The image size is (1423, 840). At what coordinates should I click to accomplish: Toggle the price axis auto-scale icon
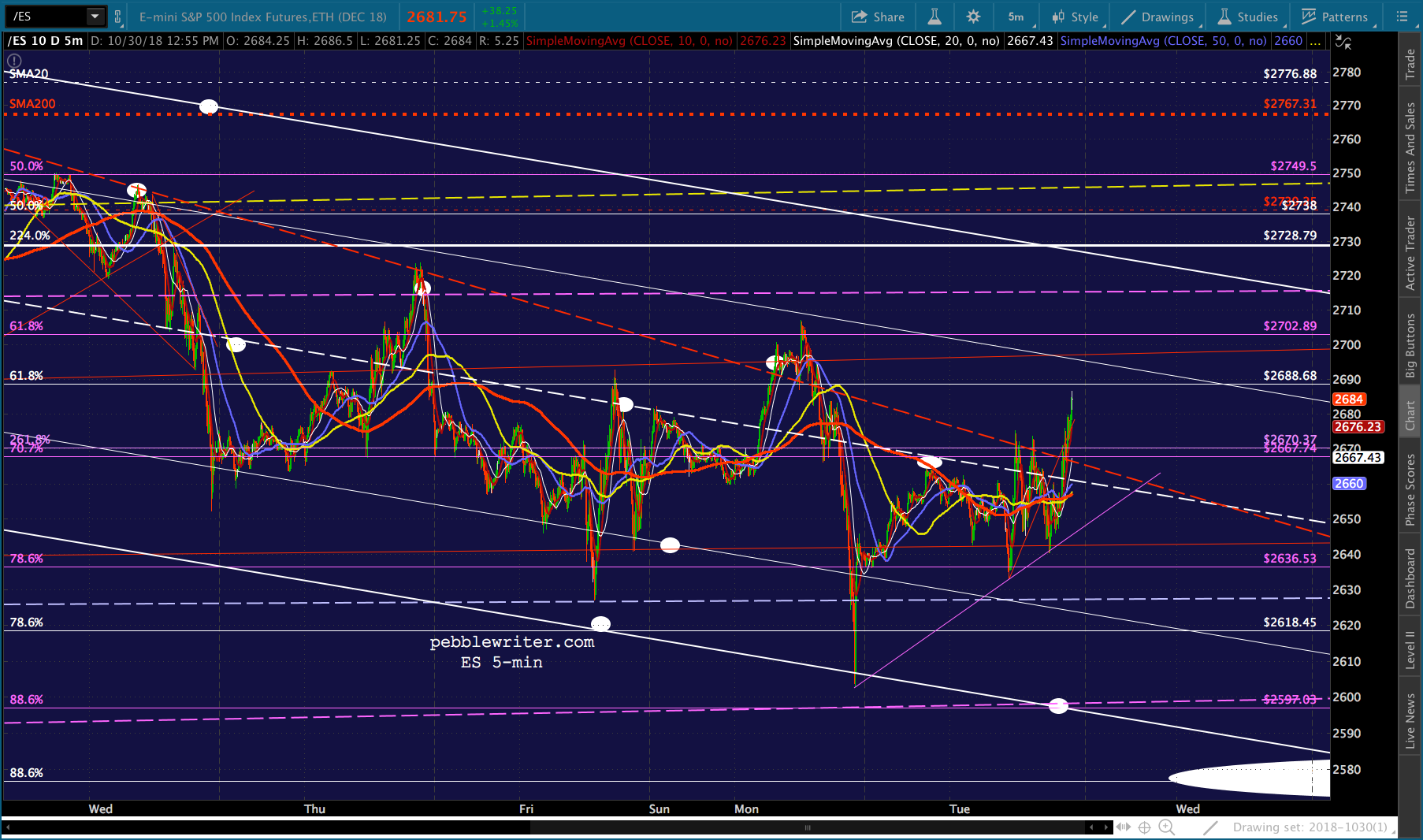[1343, 42]
